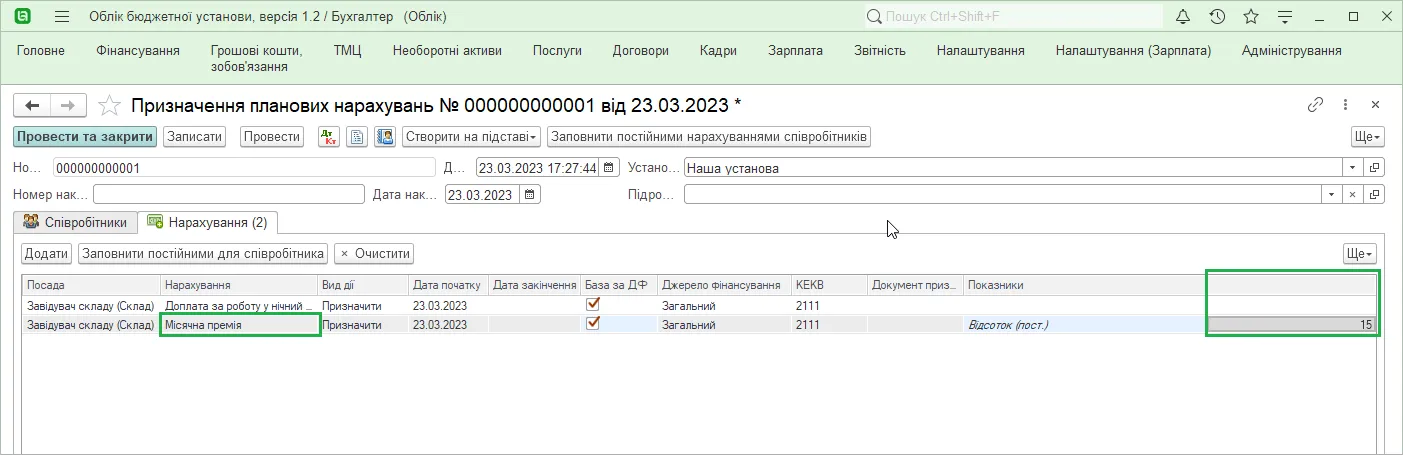Open calendar for document date 17:27:44
The image size is (1403, 455).
610,168
